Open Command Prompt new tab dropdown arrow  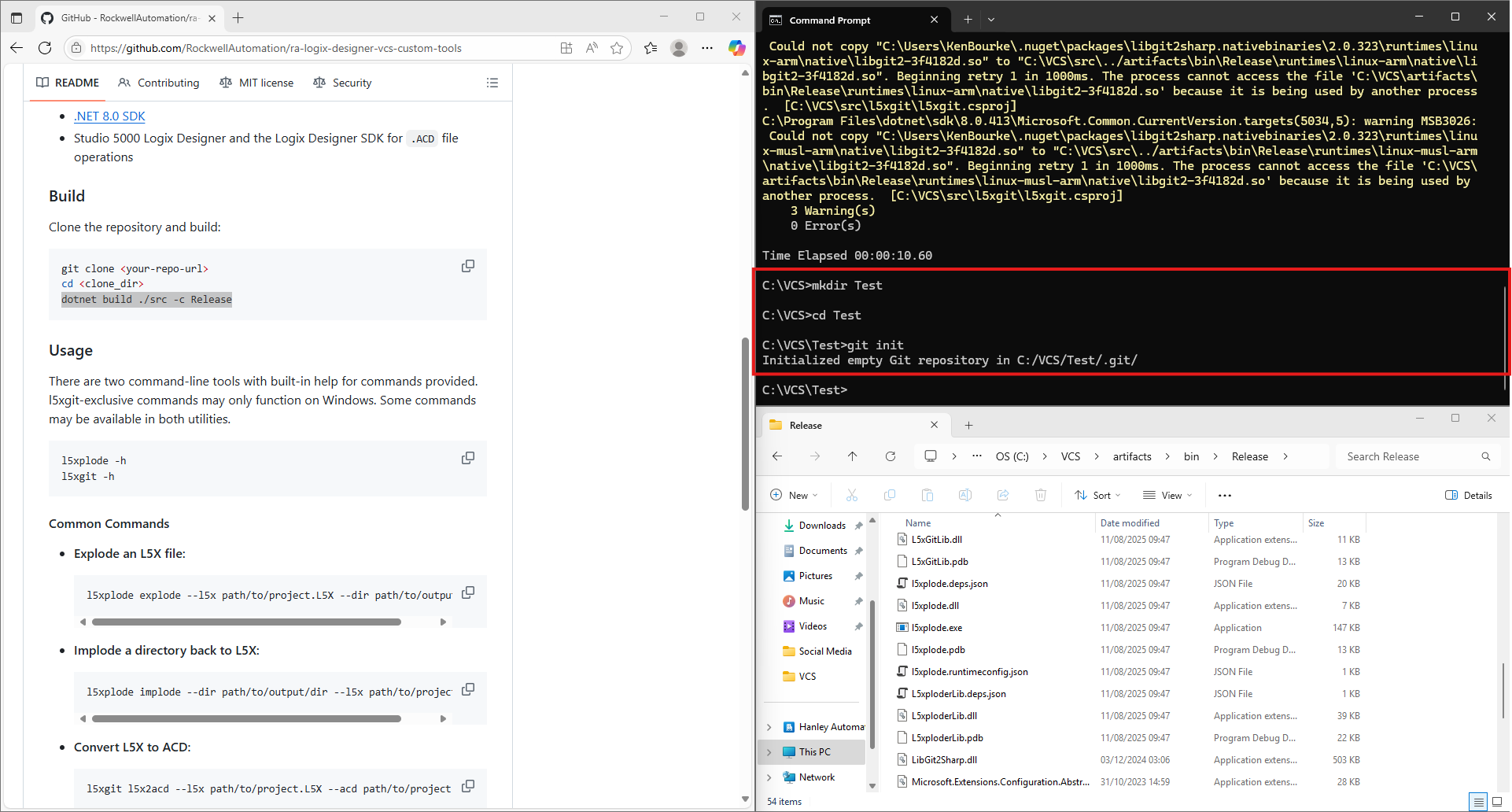[x=991, y=20]
